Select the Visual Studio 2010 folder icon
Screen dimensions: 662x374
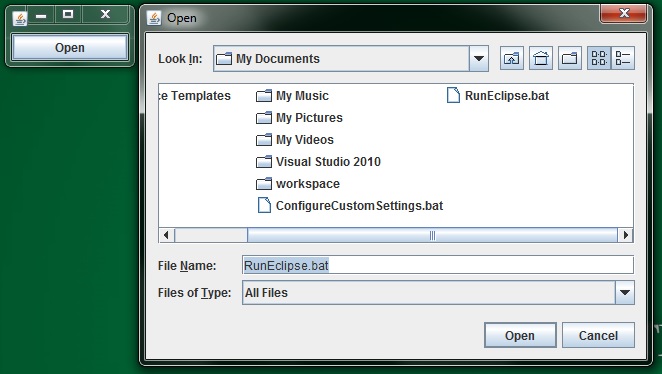[x=264, y=162]
